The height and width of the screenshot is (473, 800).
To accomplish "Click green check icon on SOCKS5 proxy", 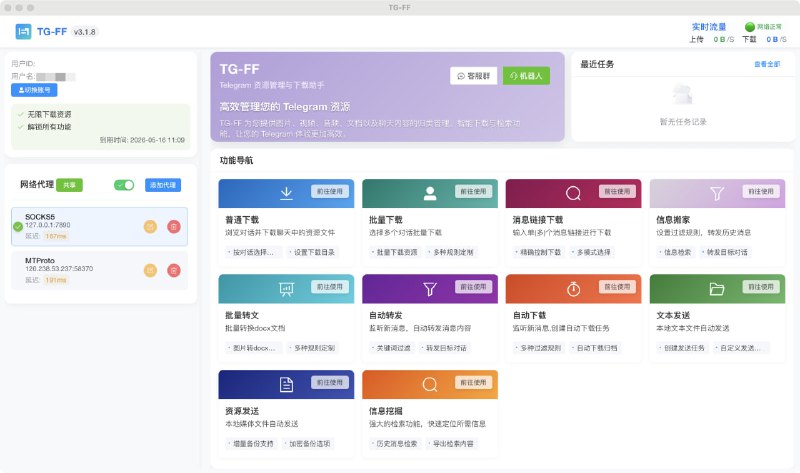I will pyautogui.click(x=18, y=227).
